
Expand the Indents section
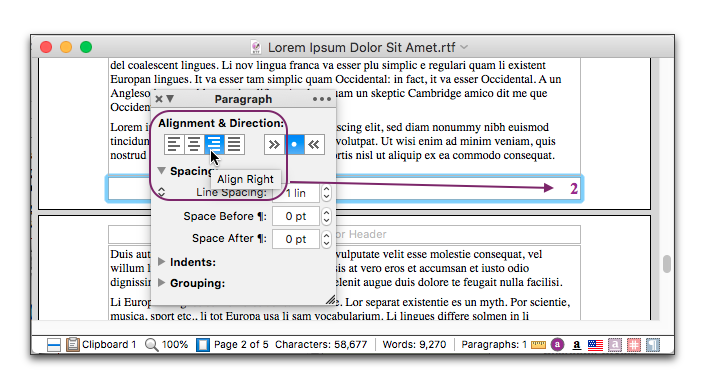[162, 261]
